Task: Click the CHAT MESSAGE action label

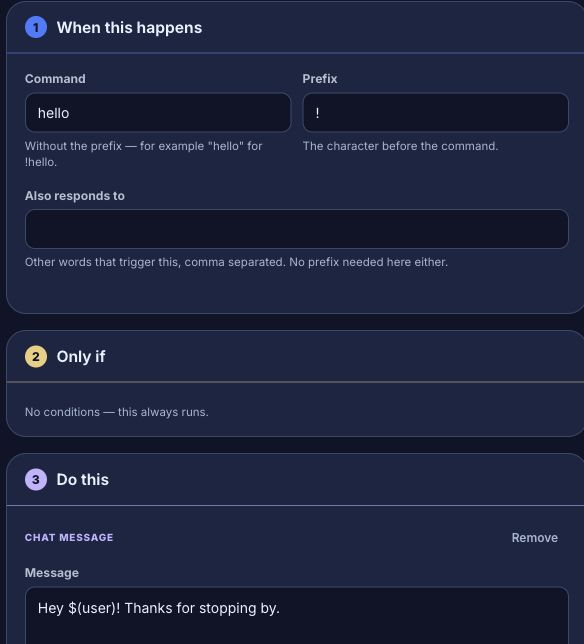Action: (69, 538)
